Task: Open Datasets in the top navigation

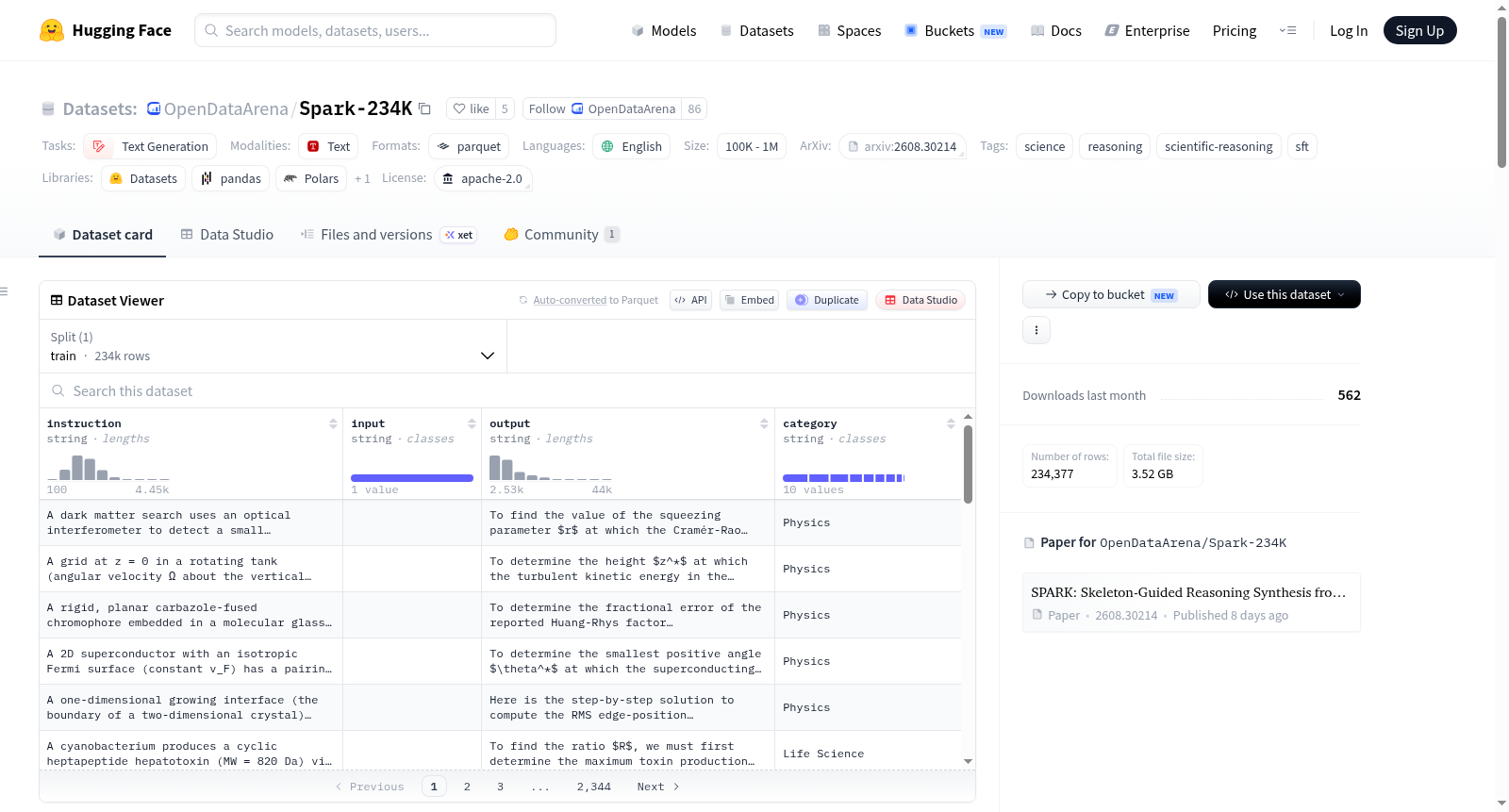Action: 757,30
